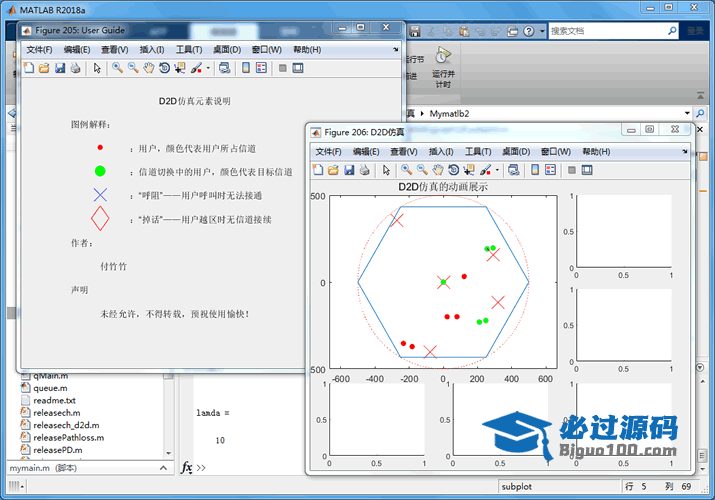The height and width of the screenshot is (500, 715).
Task: Open 工具(T) menu in Figure 205
Action: point(189,50)
